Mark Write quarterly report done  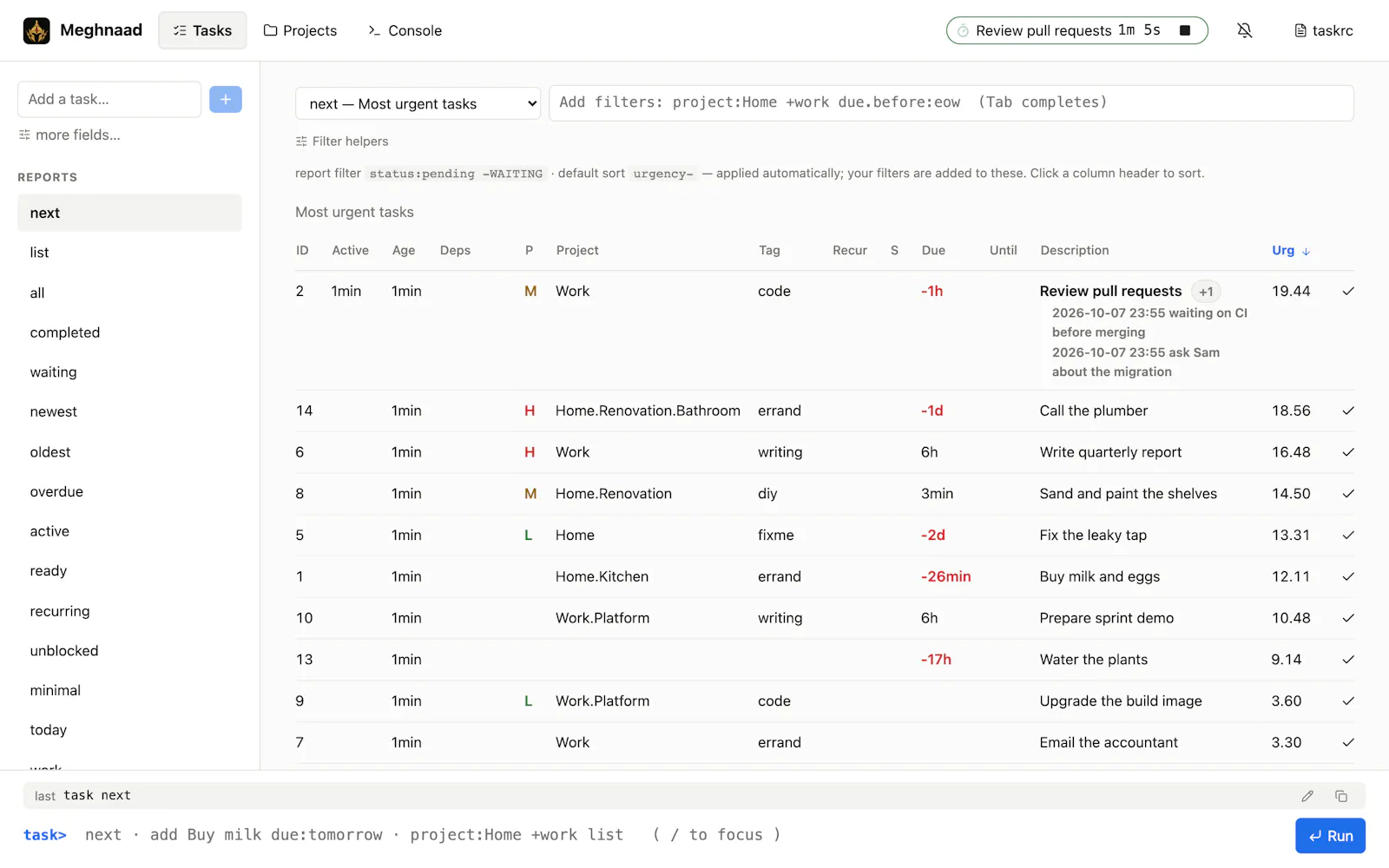point(1348,452)
